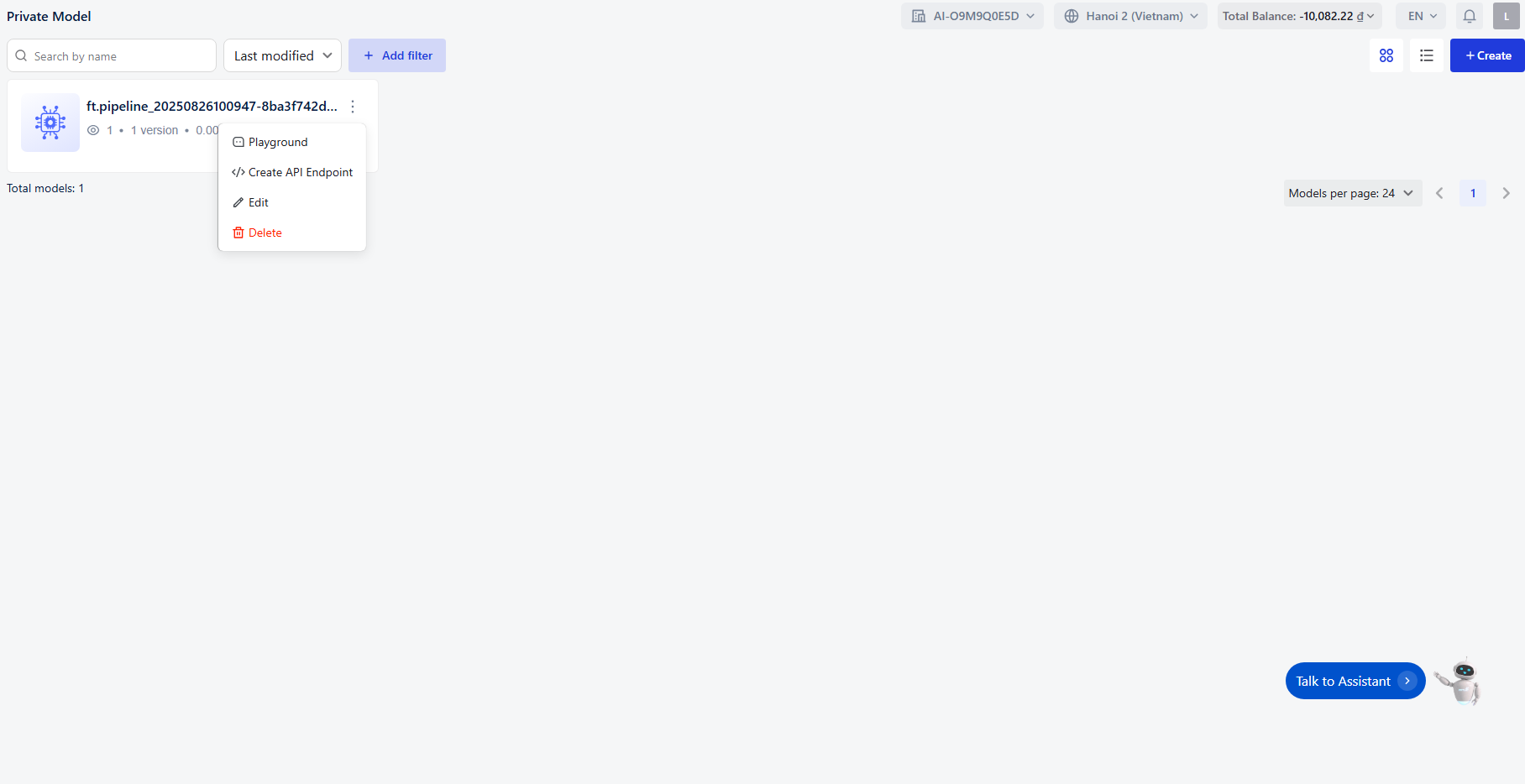Choose Create API Endpoint menu option
The image size is (1525, 784).
(x=300, y=172)
